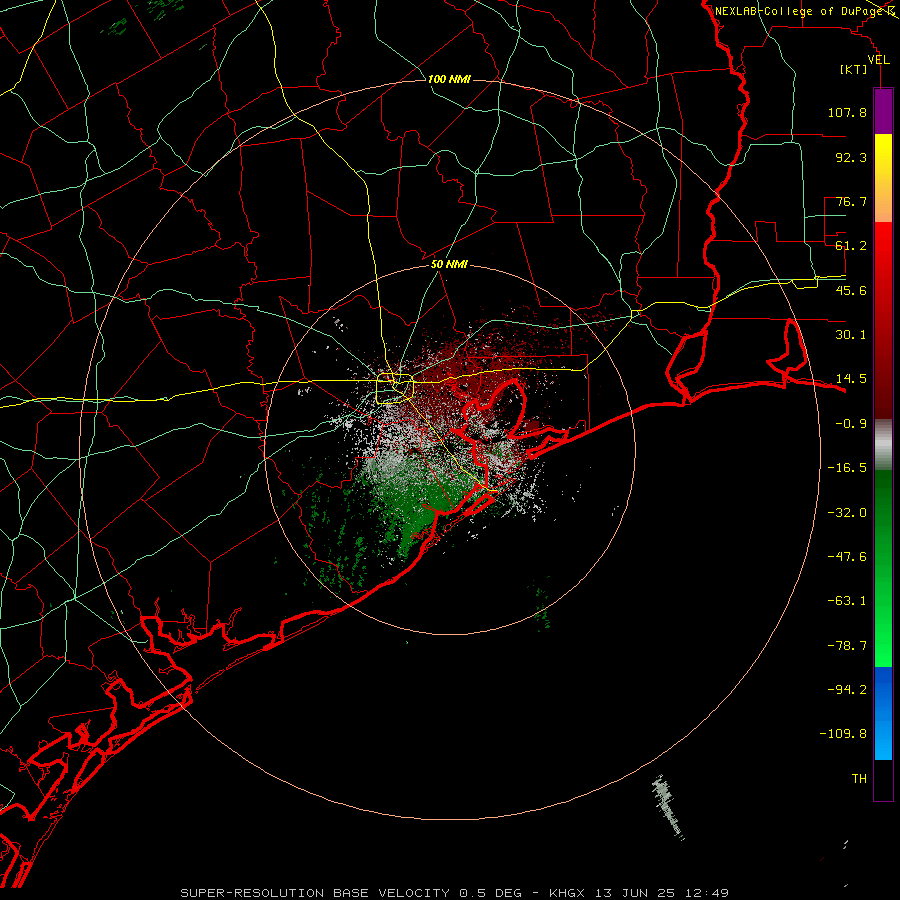Click the Super-Resolution Base Velocity caption
This screenshot has width=900, height=900.
455,893
